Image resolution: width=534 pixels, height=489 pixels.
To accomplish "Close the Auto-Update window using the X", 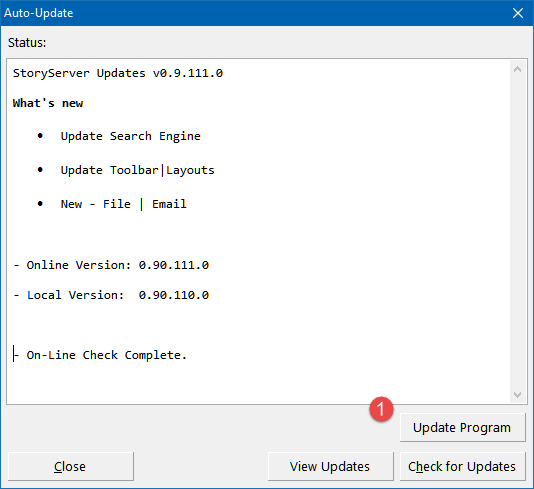I will (518, 13).
